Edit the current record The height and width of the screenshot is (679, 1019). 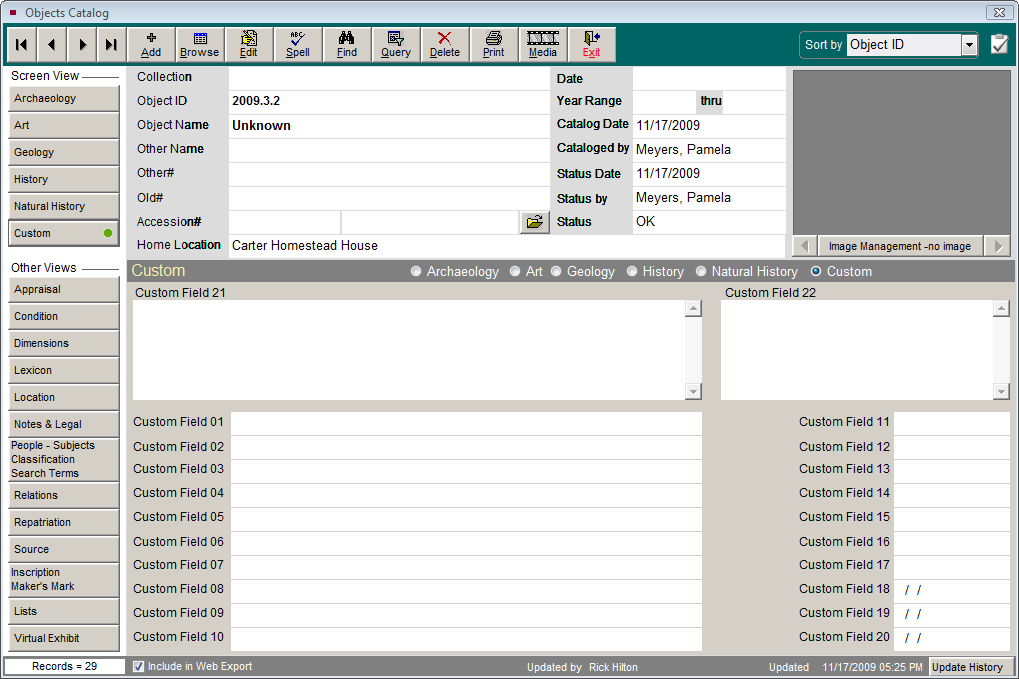point(248,44)
